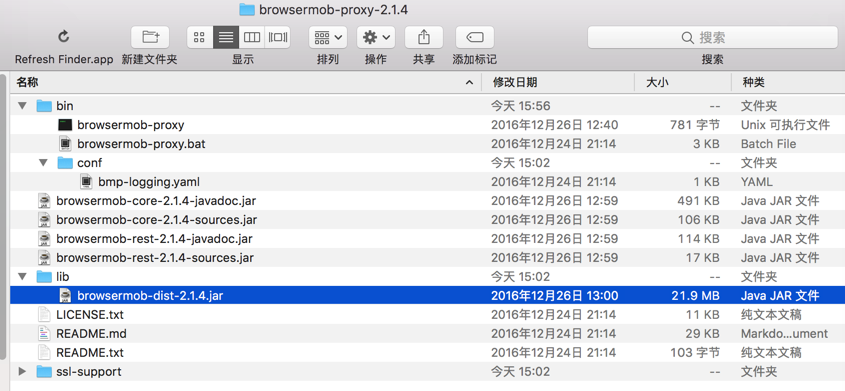Click the 今天 15:56 date cell

521,106
